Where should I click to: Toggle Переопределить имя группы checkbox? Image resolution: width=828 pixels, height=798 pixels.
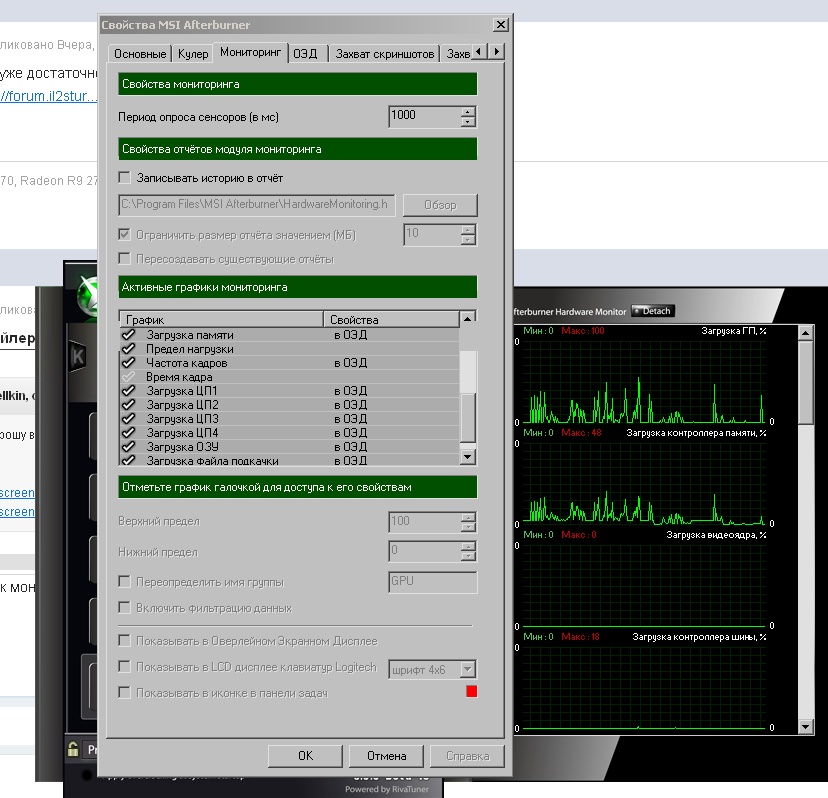coord(125,581)
